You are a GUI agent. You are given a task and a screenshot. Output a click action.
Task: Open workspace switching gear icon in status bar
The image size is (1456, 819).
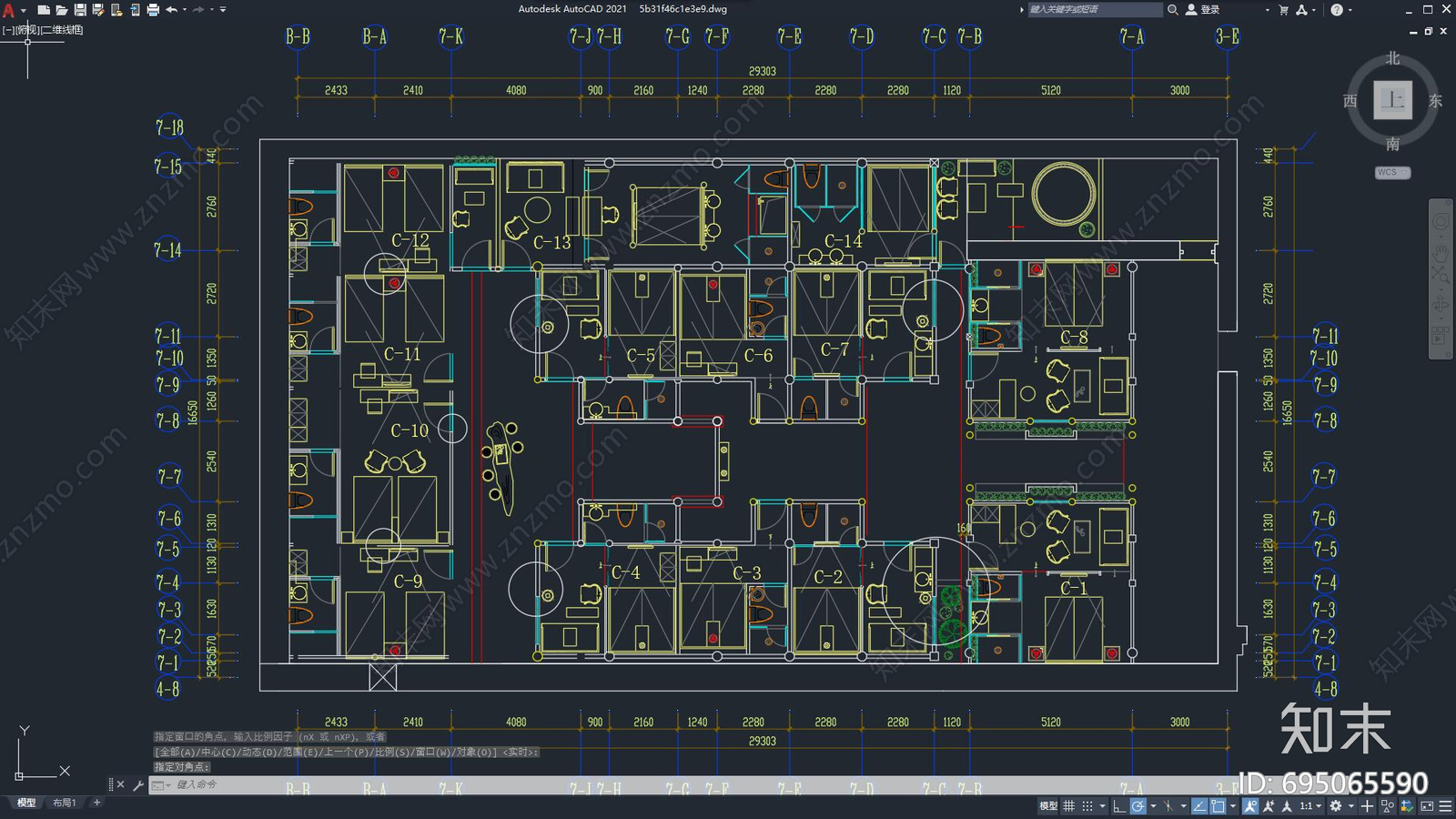click(x=1336, y=806)
